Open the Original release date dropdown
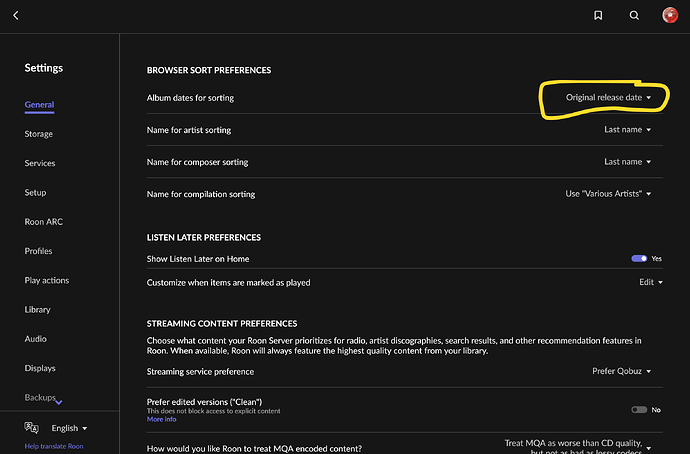690x454 pixels. pos(608,97)
